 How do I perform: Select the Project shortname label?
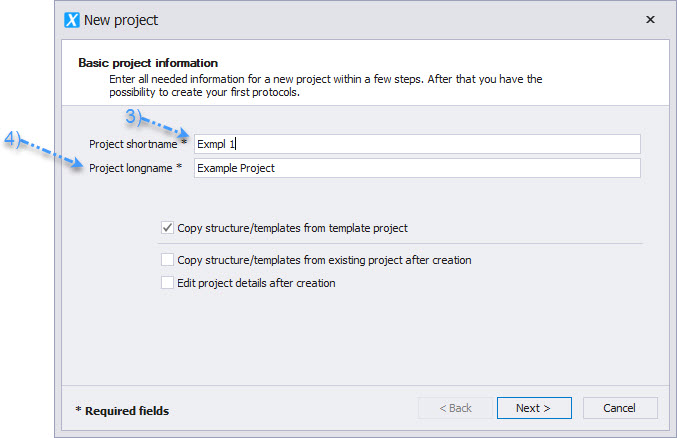pos(133,144)
